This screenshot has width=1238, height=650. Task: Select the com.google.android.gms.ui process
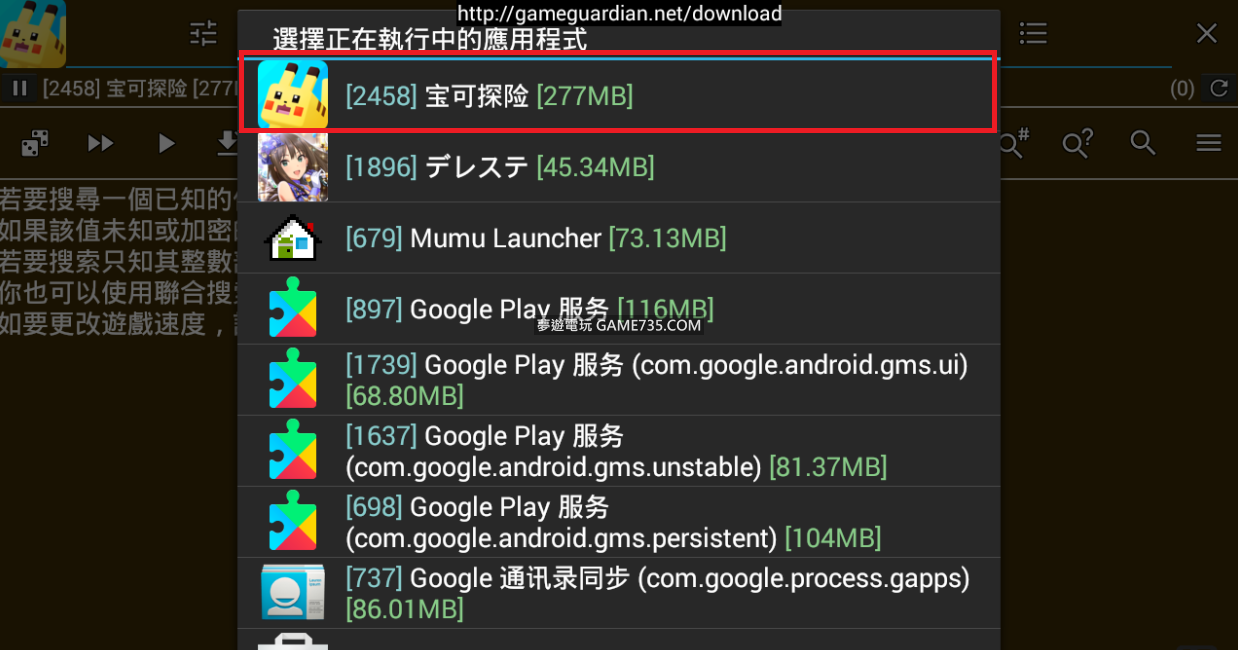pyautogui.click(x=618, y=380)
